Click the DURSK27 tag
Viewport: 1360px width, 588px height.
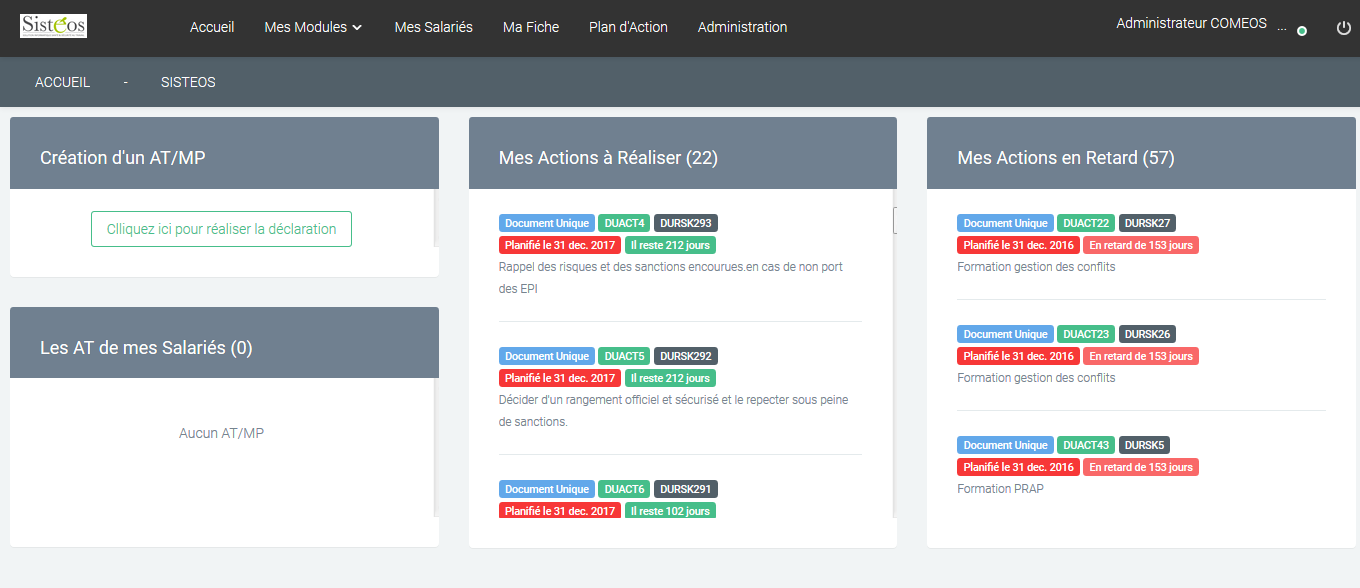1148,223
